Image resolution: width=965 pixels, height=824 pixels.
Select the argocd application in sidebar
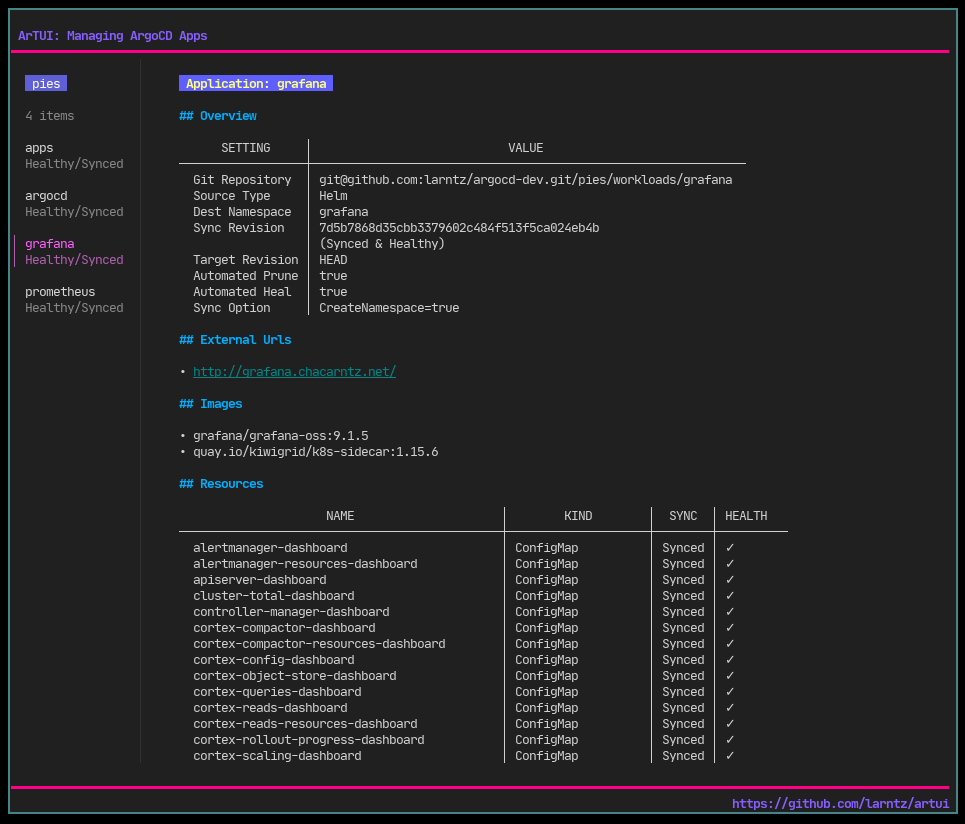pyautogui.click(x=74, y=204)
